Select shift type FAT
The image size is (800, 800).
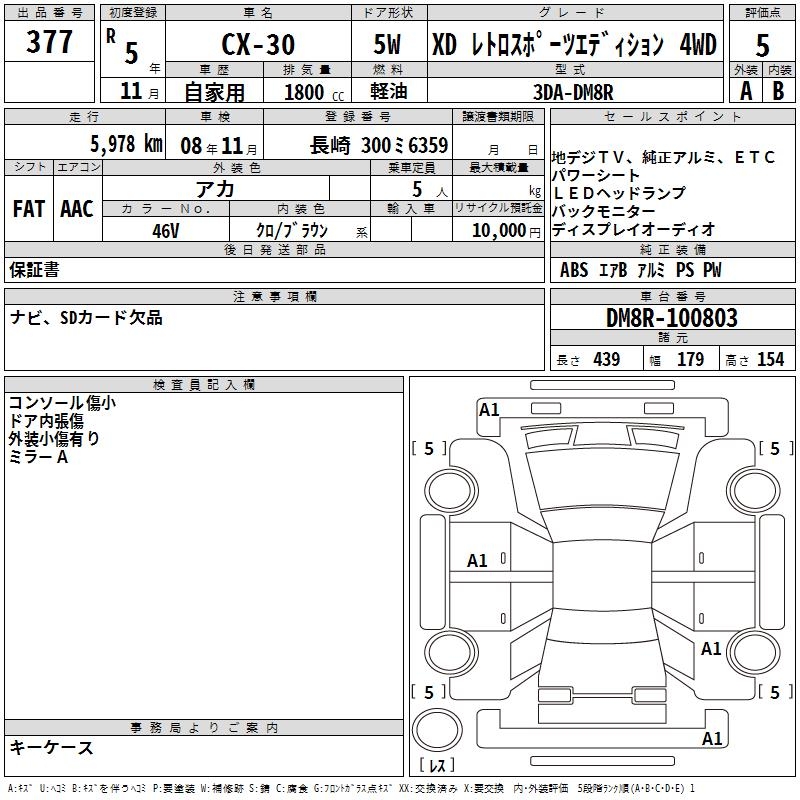tap(29, 209)
